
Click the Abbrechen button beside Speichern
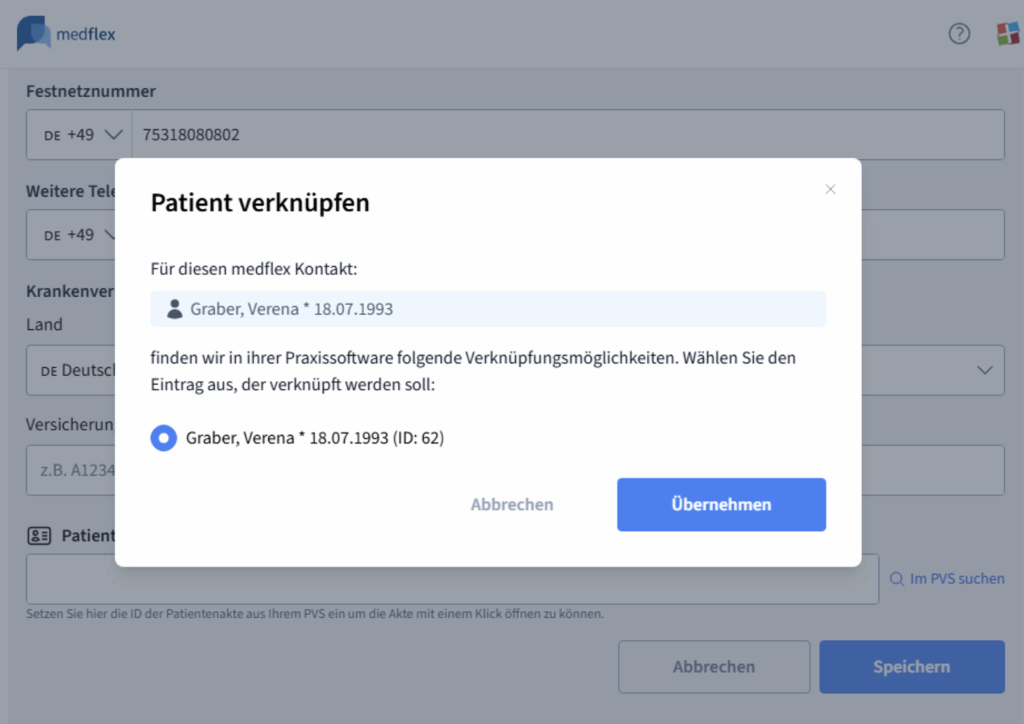714,667
